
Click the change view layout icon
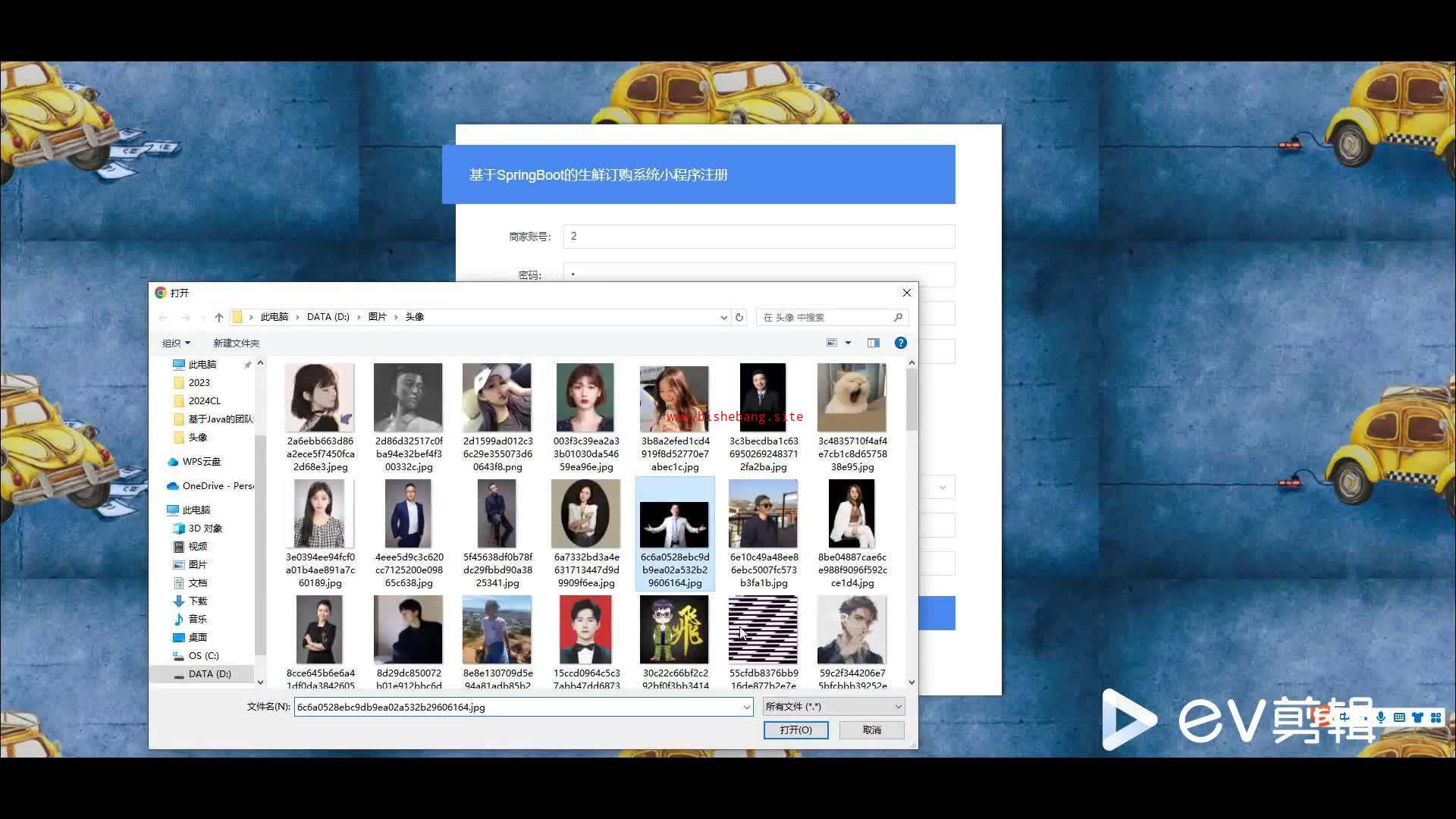[832, 343]
